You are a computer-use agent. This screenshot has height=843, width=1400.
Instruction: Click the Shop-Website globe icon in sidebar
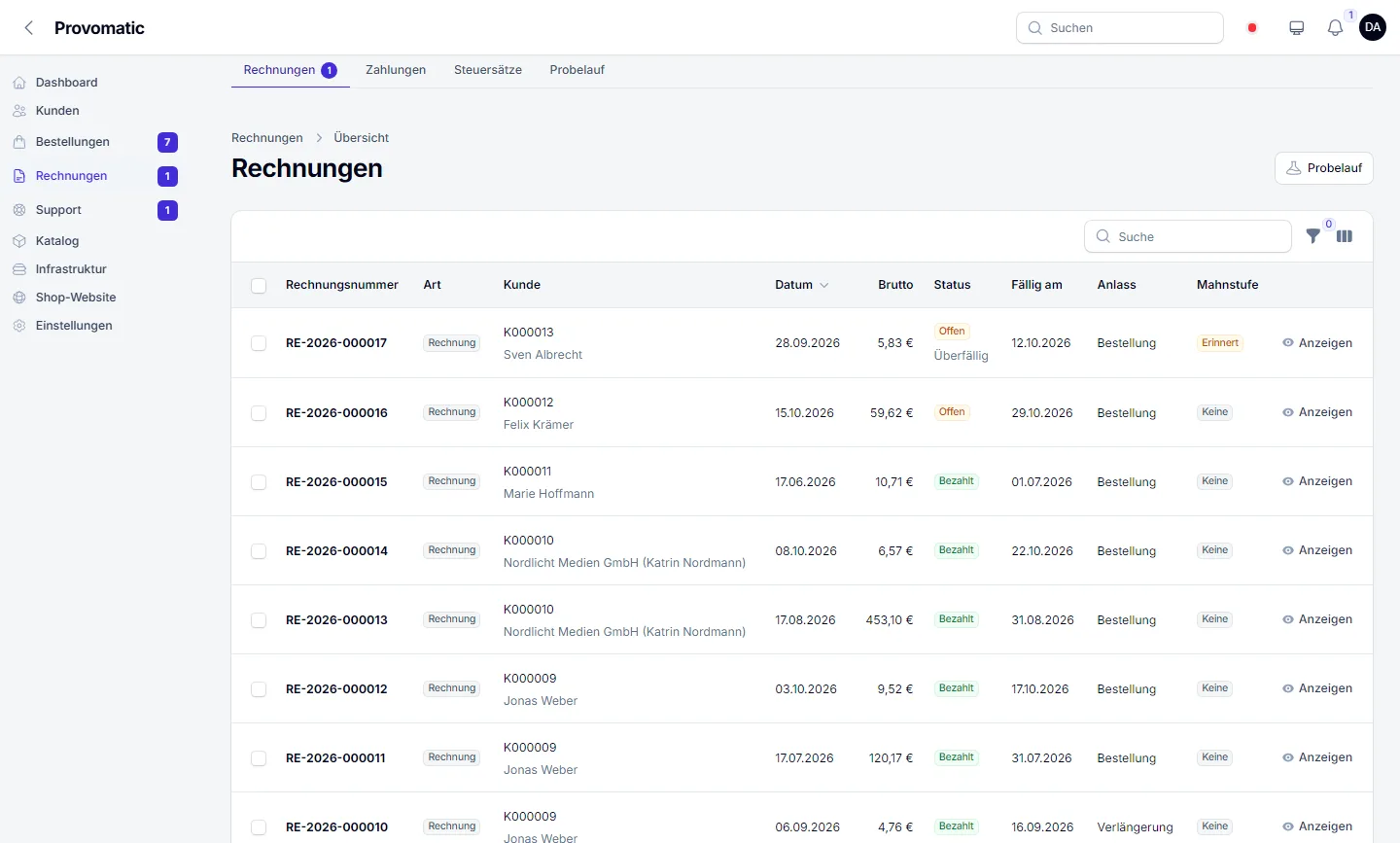pos(19,298)
